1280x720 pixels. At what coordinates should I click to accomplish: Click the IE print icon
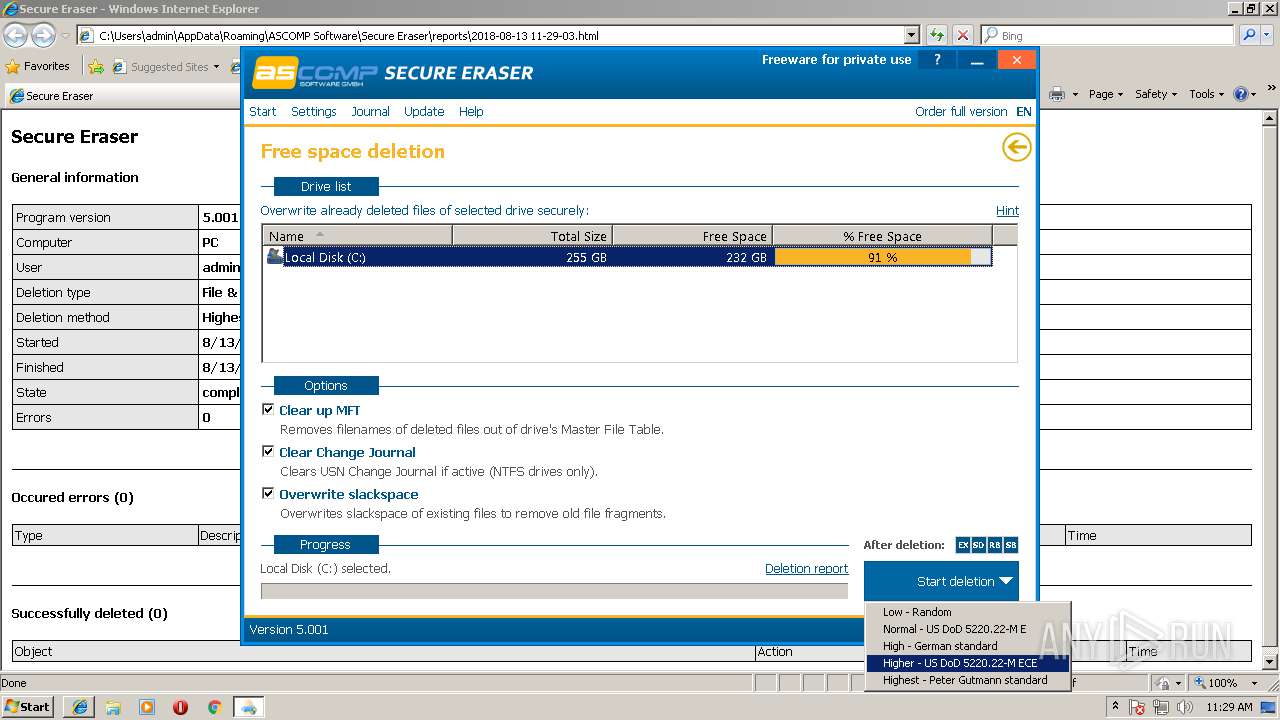pos(1057,94)
